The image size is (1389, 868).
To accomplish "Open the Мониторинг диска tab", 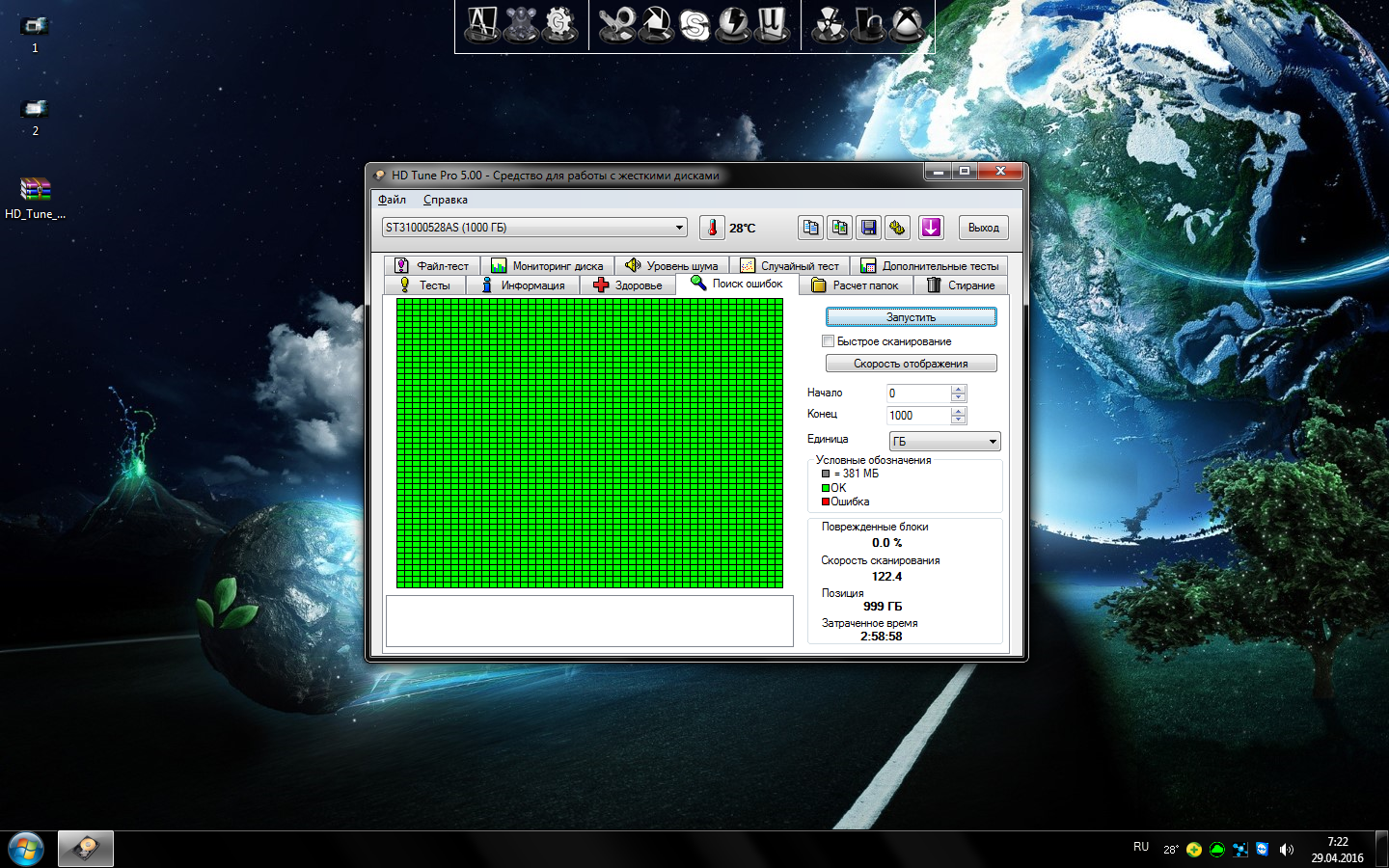I will tap(547, 266).
